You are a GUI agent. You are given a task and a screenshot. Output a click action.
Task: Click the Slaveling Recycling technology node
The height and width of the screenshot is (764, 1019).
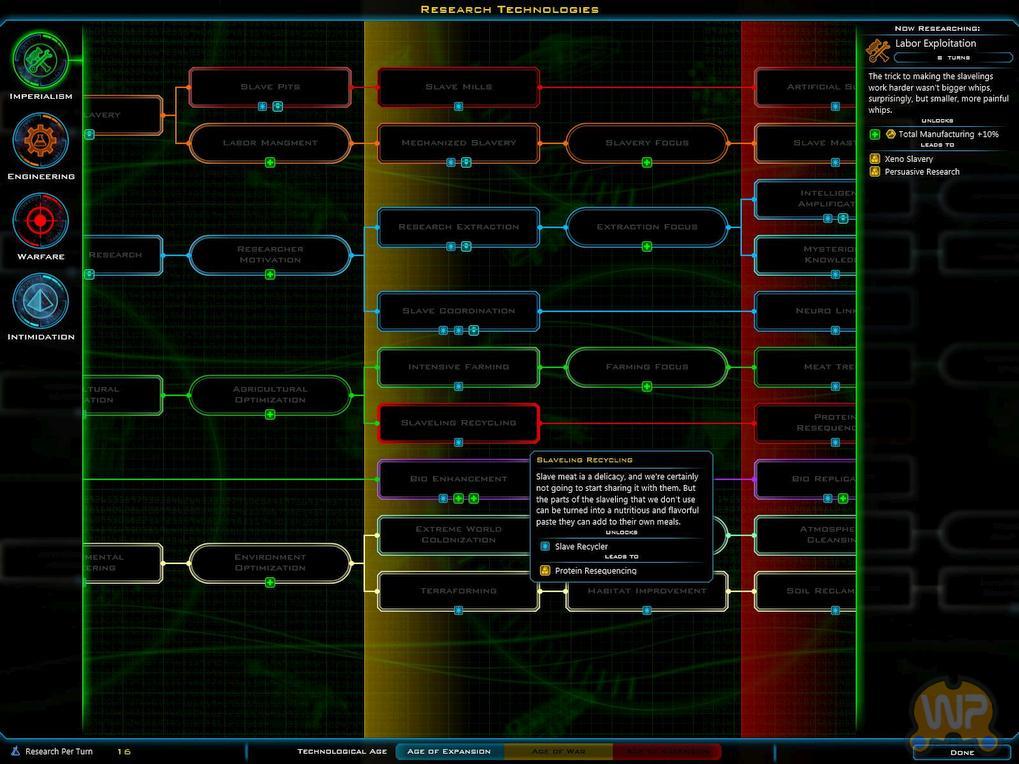coord(458,423)
